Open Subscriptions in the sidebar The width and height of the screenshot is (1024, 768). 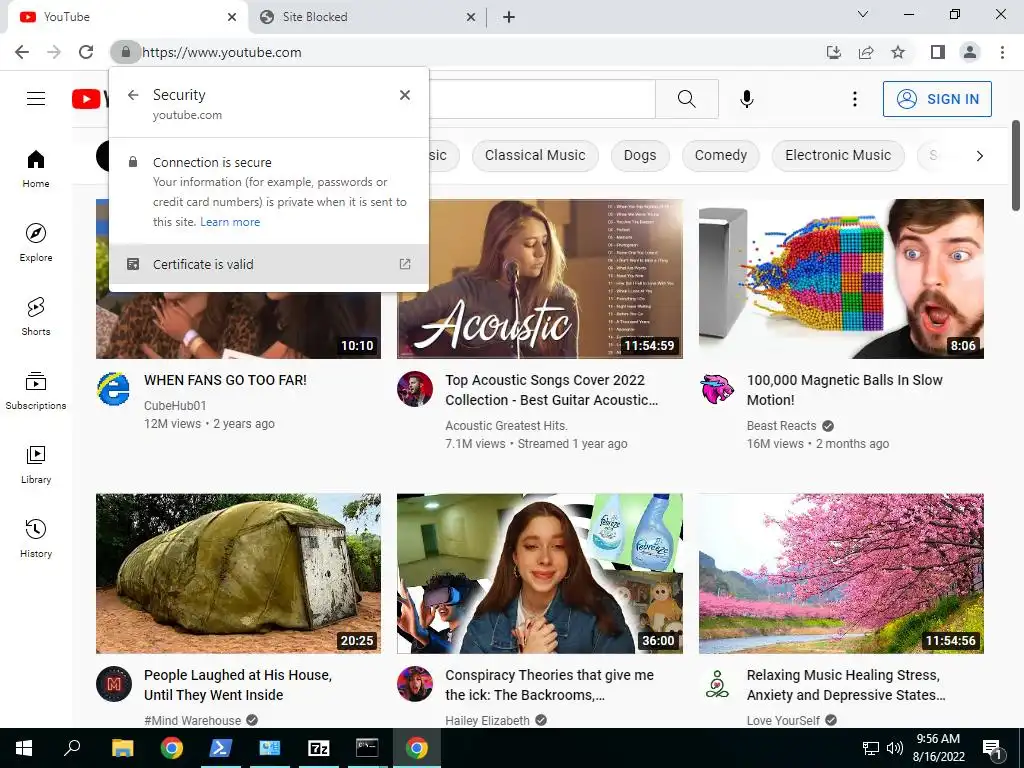[x=36, y=391]
